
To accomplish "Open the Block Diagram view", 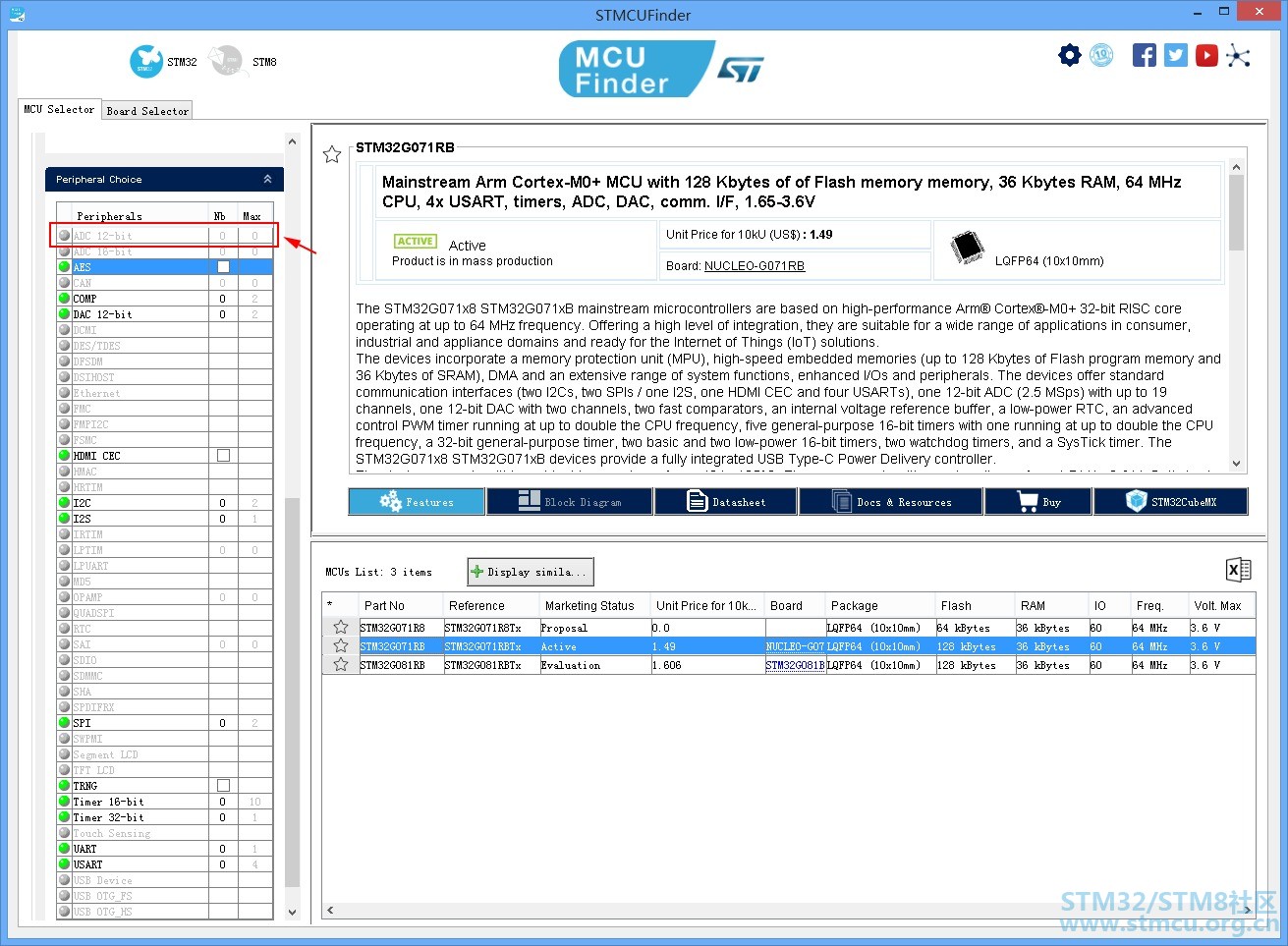I will coord(570,502).
